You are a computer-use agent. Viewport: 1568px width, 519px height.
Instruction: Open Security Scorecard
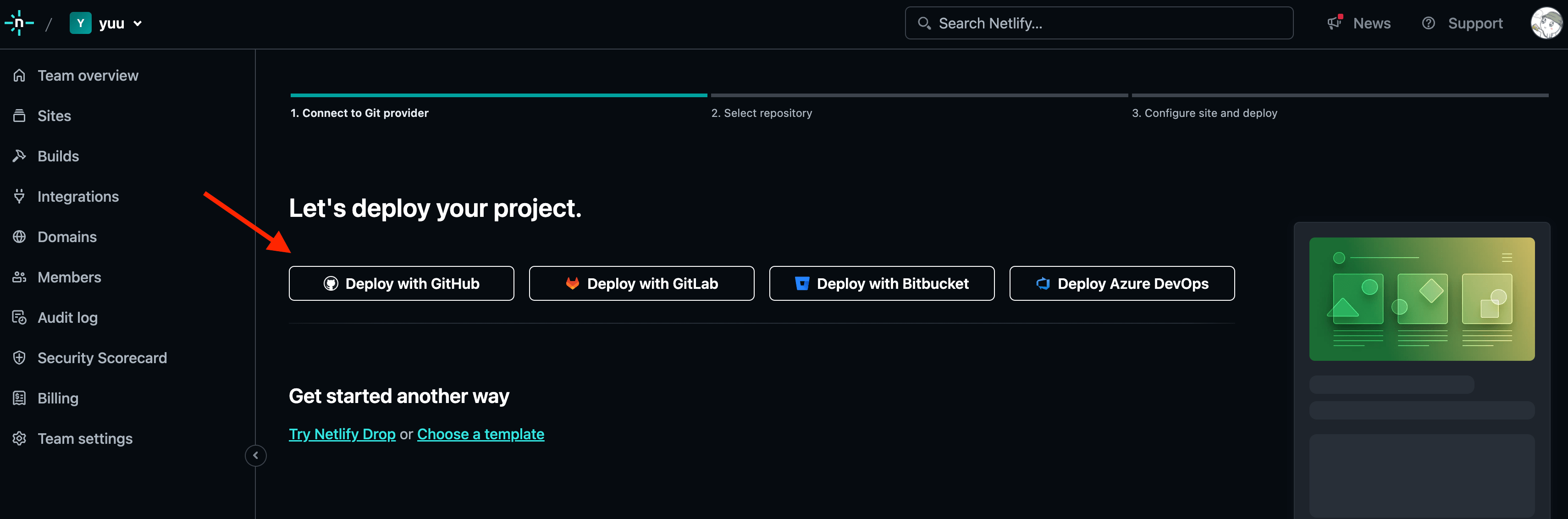[102, 358]
